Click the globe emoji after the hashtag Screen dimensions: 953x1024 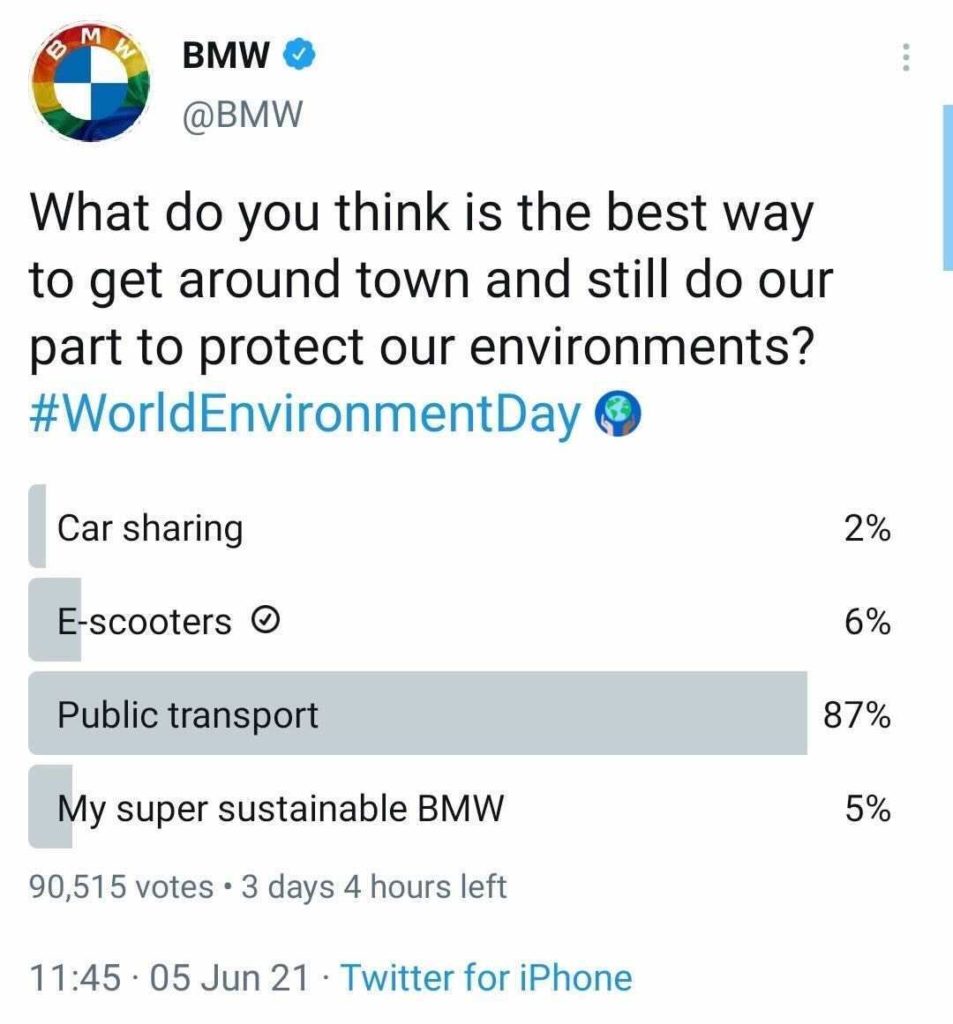coord(618,414)
